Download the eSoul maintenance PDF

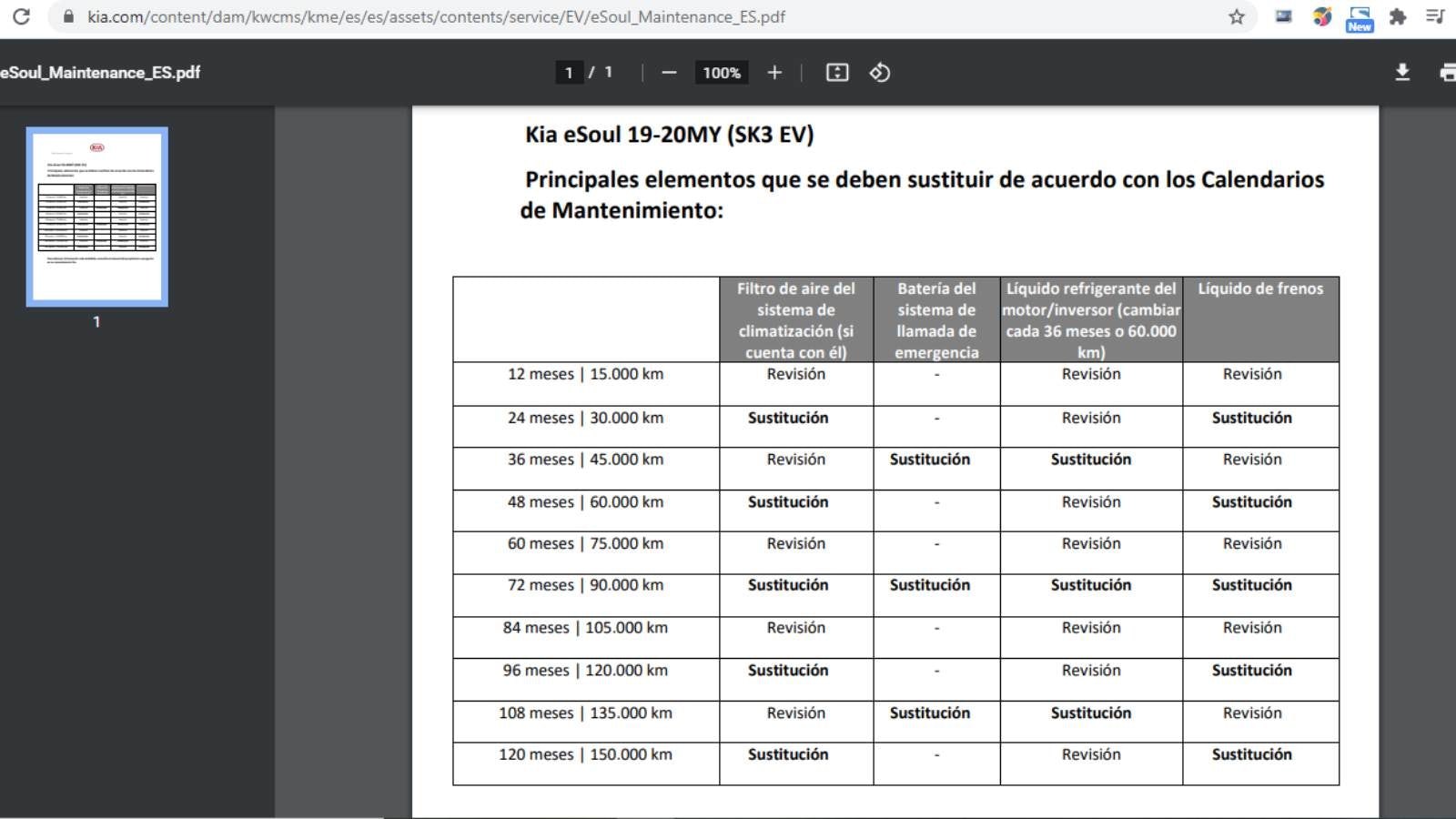pyautogui.click(x=1402, y=73)
